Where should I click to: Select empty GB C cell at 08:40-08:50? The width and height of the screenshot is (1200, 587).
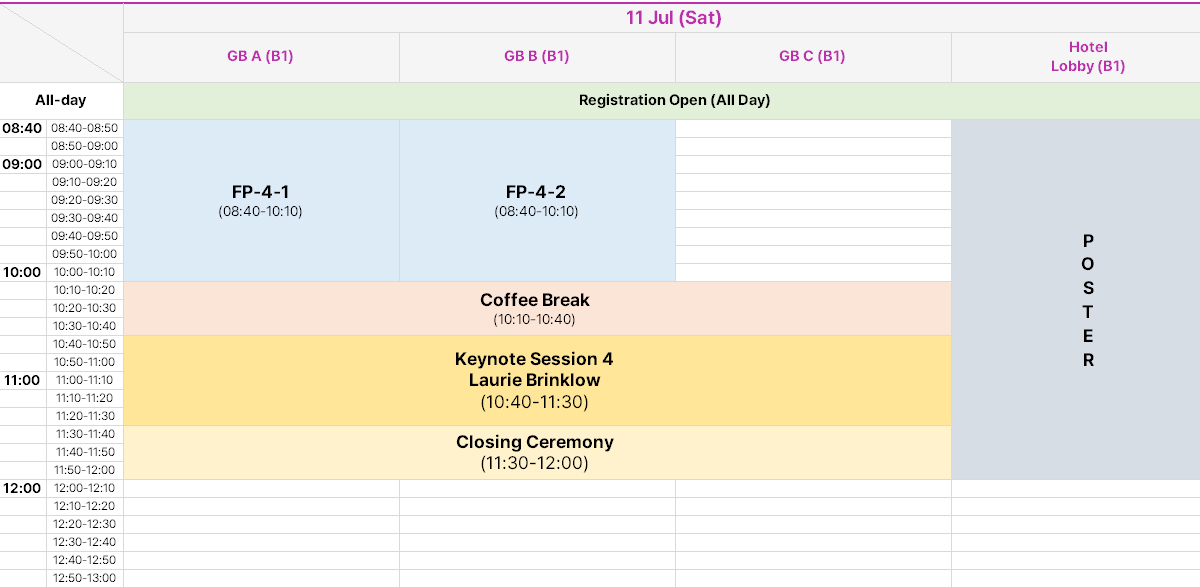[x=813, y=129]
